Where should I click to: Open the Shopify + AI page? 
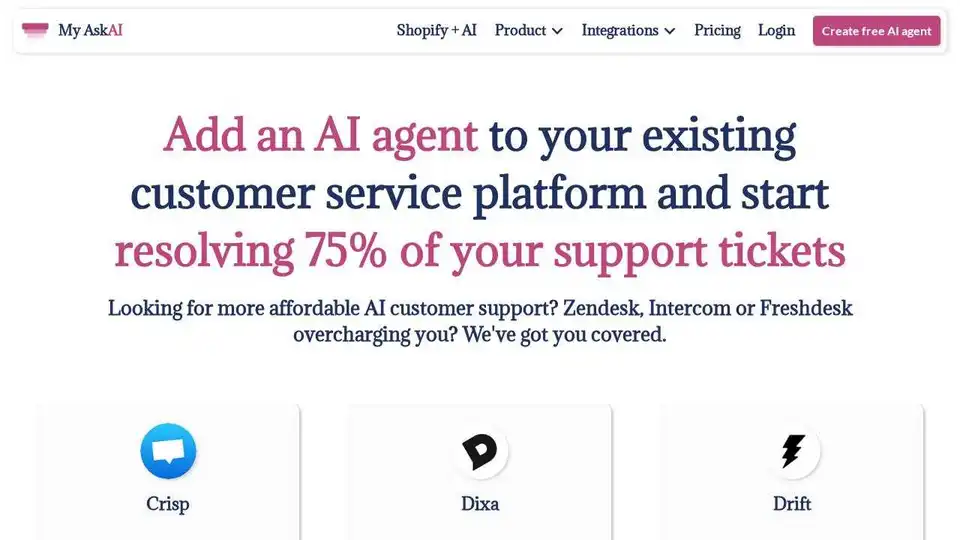tap(437, 30)
